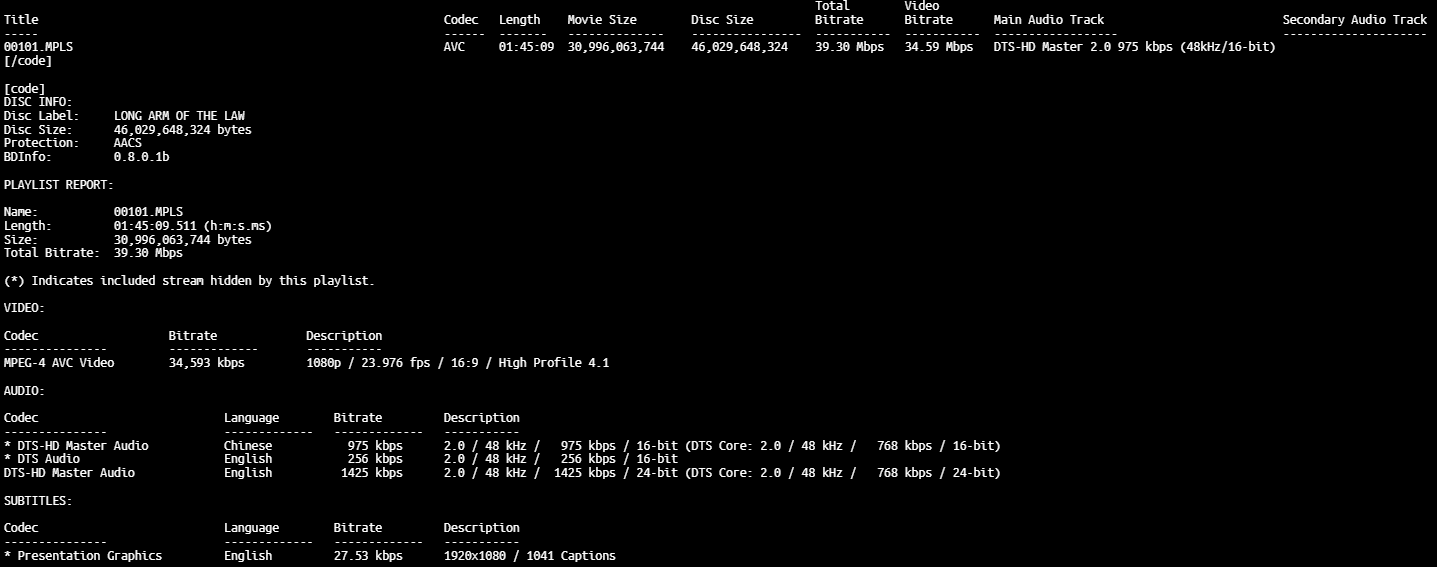Click the "AACS" protection value
This screenshot has height=567, width=1437.
[x=128, y=143]
